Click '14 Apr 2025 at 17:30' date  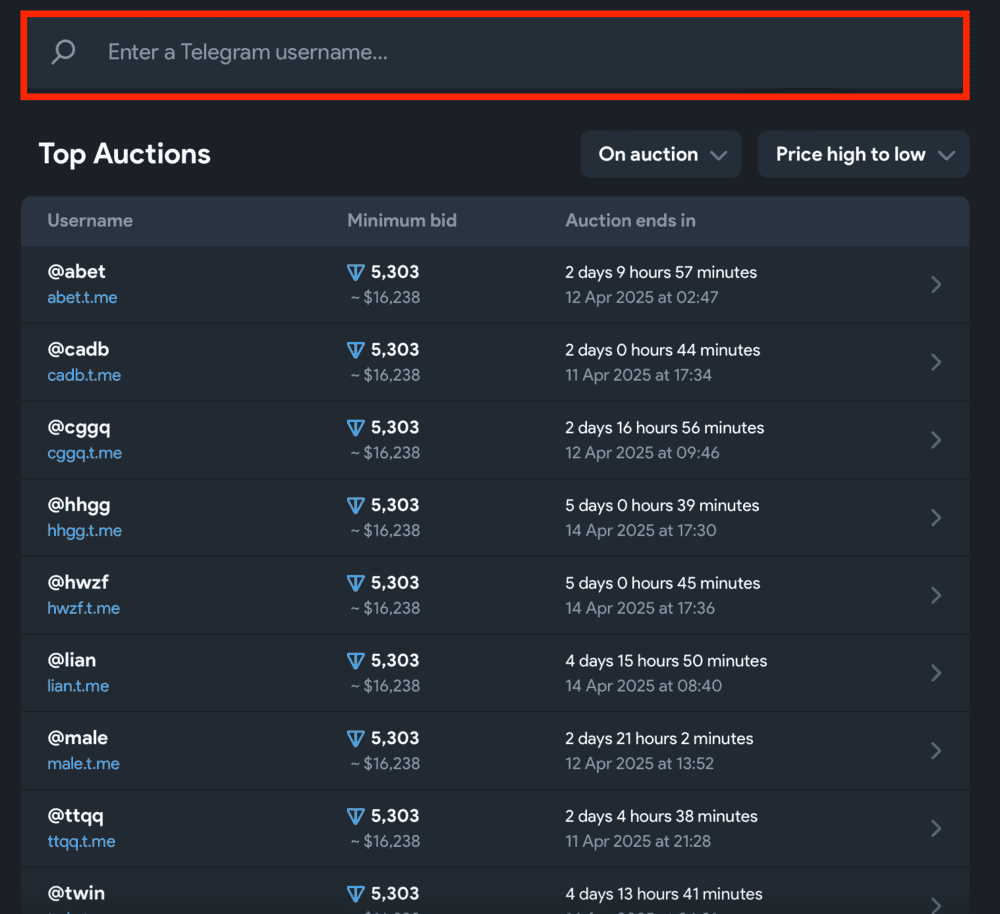click(641, 531)
